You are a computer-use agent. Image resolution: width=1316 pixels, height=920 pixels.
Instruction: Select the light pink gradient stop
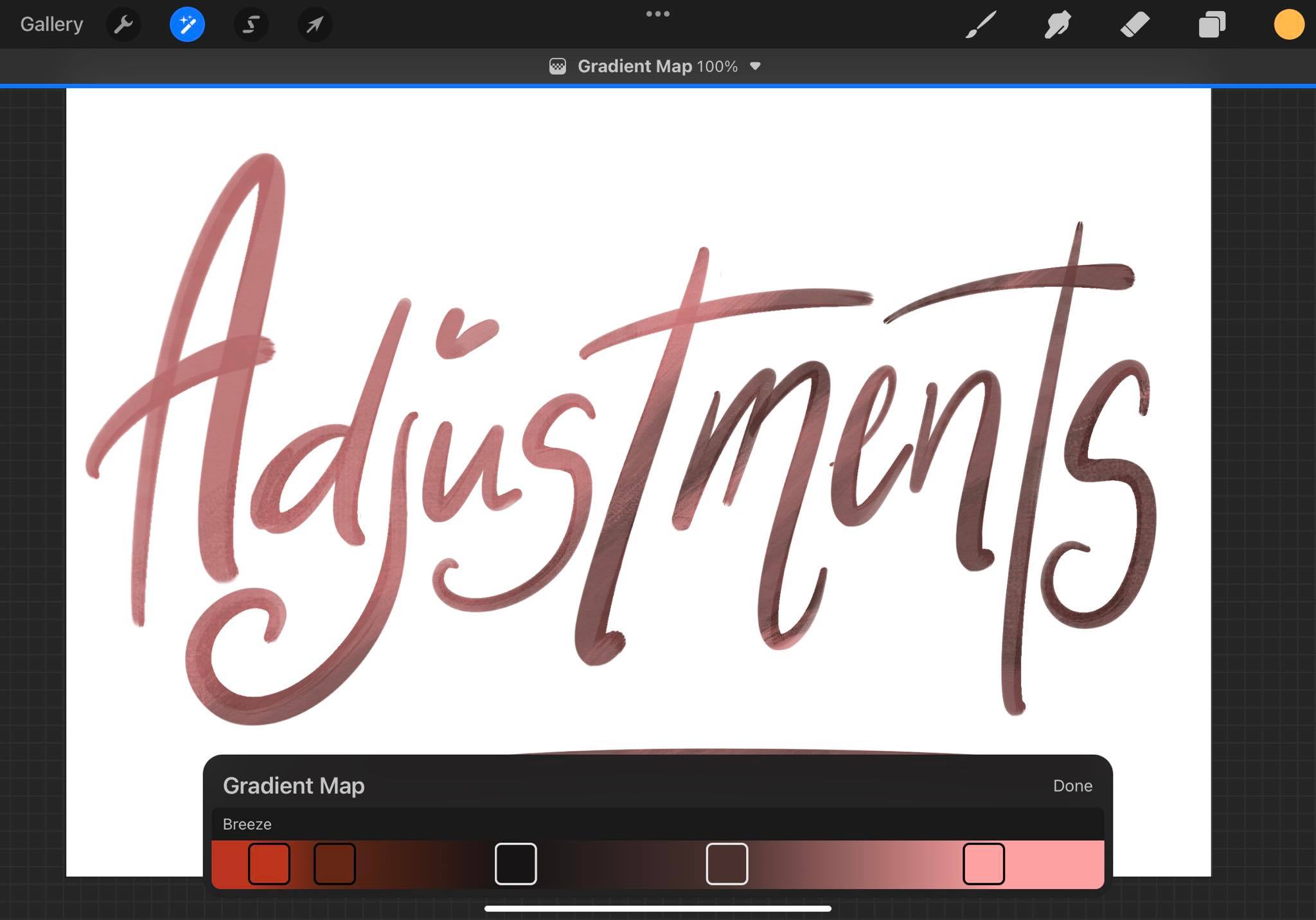pos(983,863)
